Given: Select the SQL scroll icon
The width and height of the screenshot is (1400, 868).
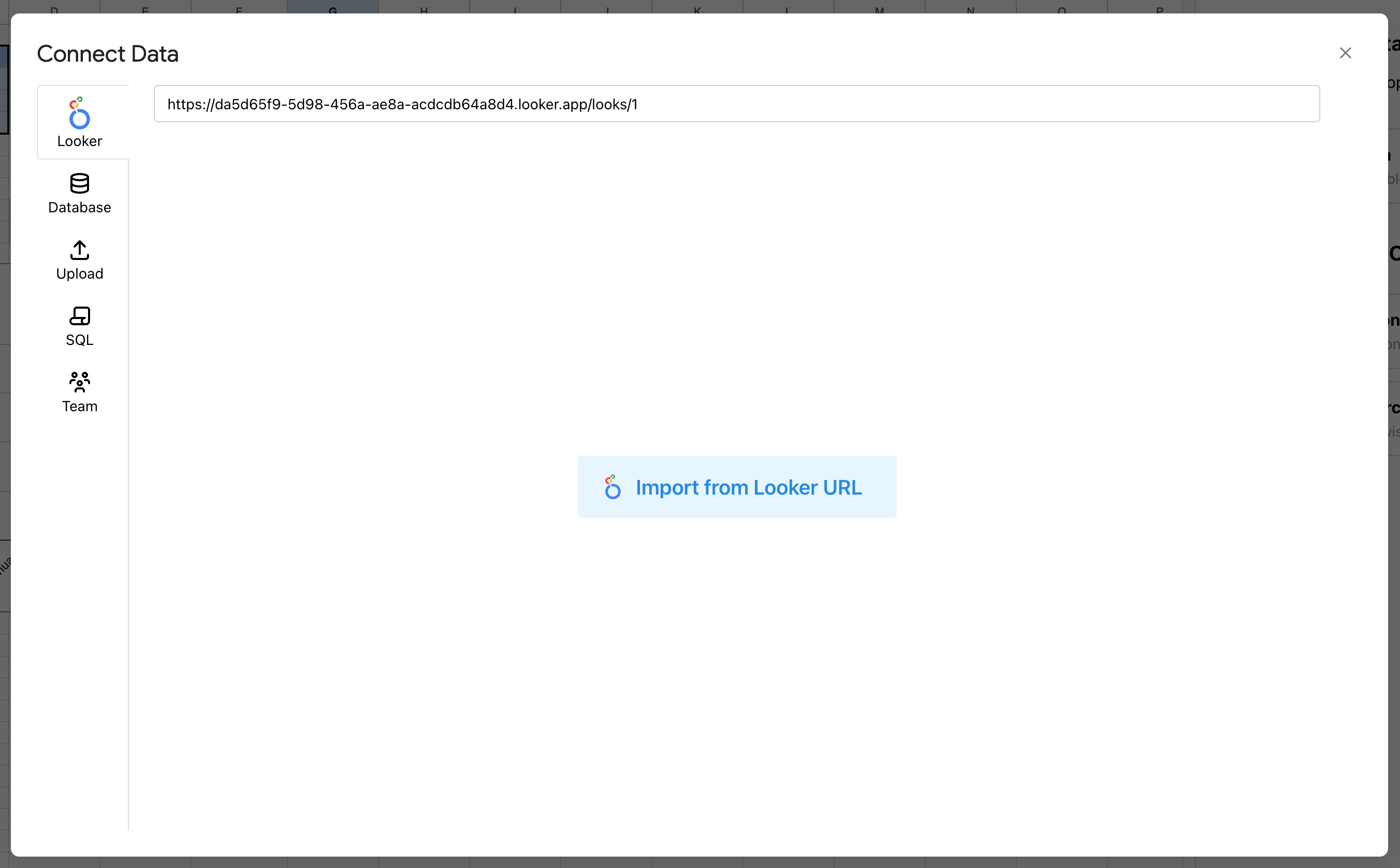Looking at the screenshot, I should pos(79,316).
